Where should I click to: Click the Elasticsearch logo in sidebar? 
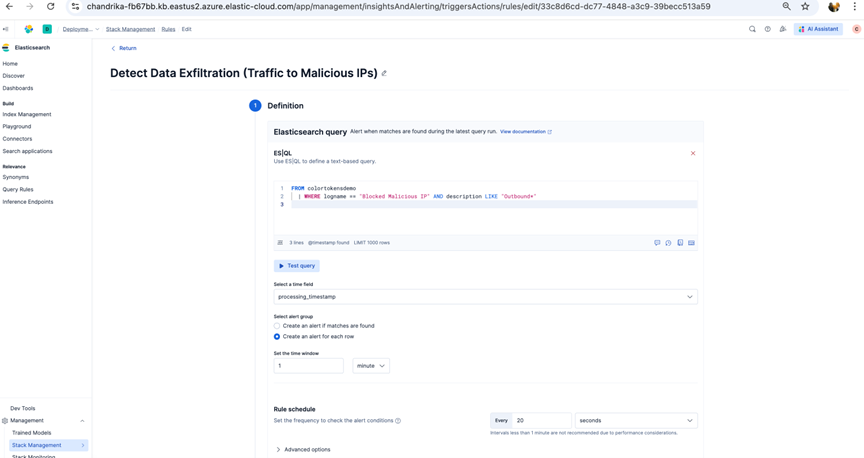(6, 47)
